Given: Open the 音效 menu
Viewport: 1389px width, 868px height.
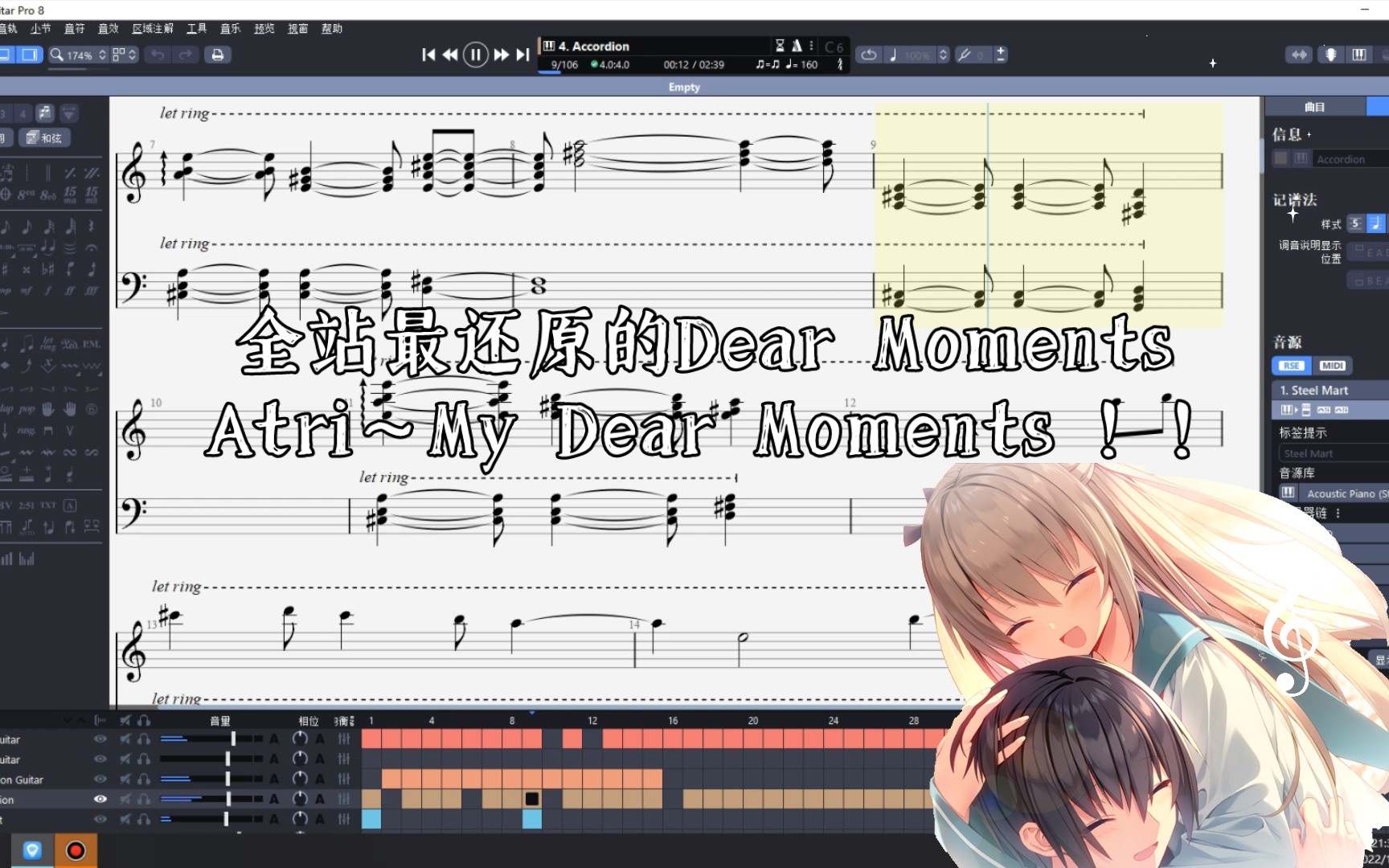Looking at the screenshot, I should click(108, 28).
